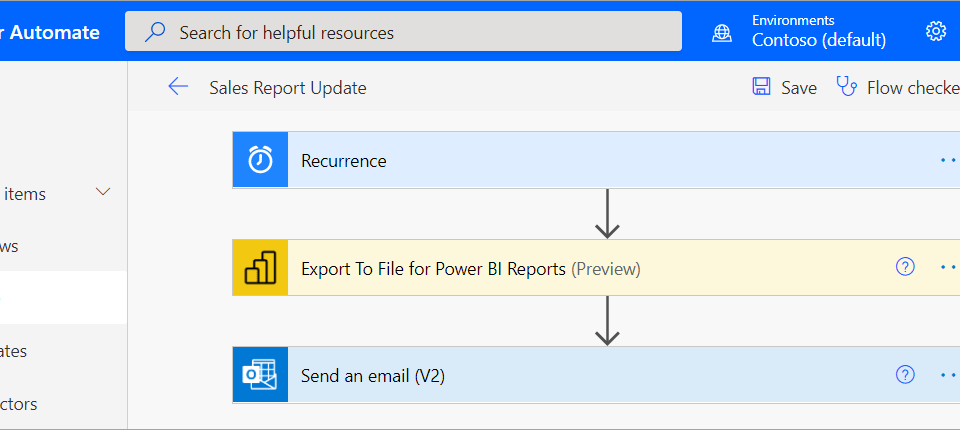
Task: Click the magnifier icon in search box
Action: click(155, 32)
